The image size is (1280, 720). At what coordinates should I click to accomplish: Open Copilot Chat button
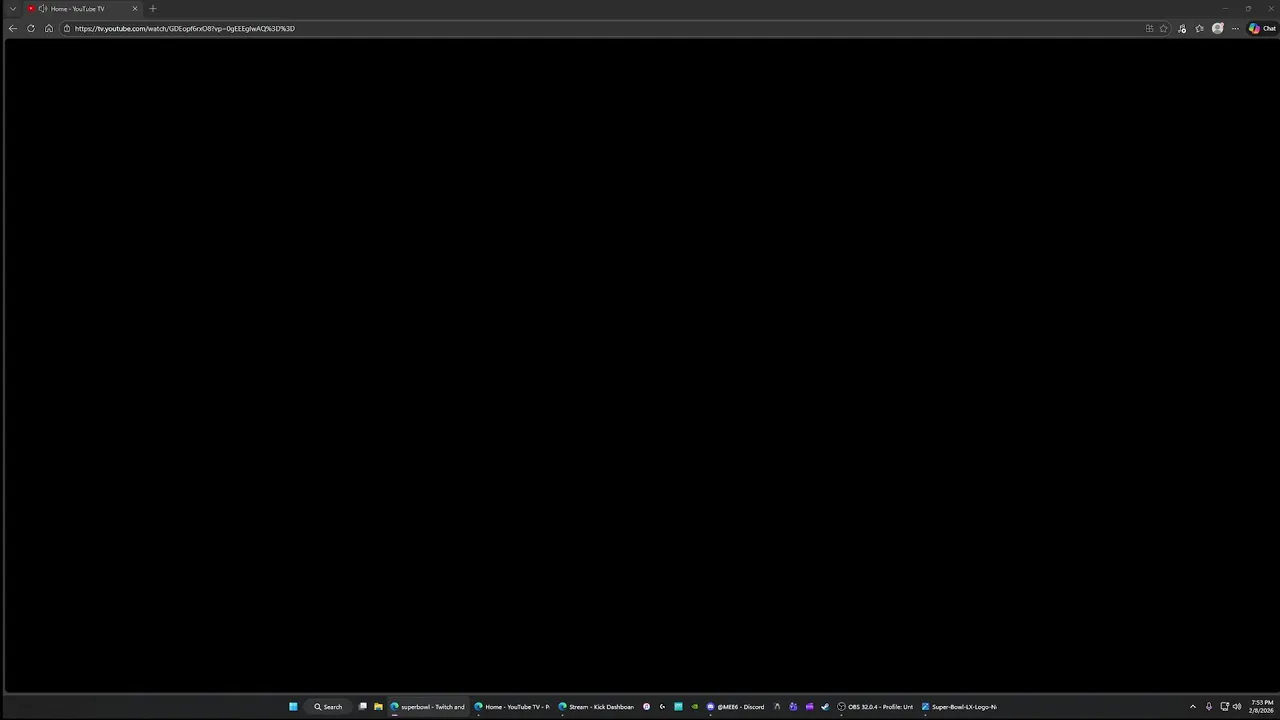click(1262, 28)
